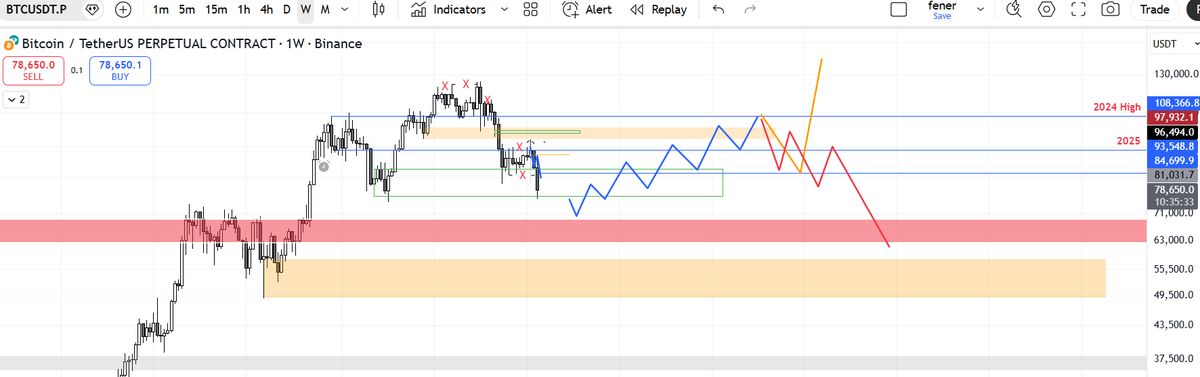Viewport: 1200px width, 377px height.
Task: Select the M monthly timeframe
Action: click(x=326, y=9)
